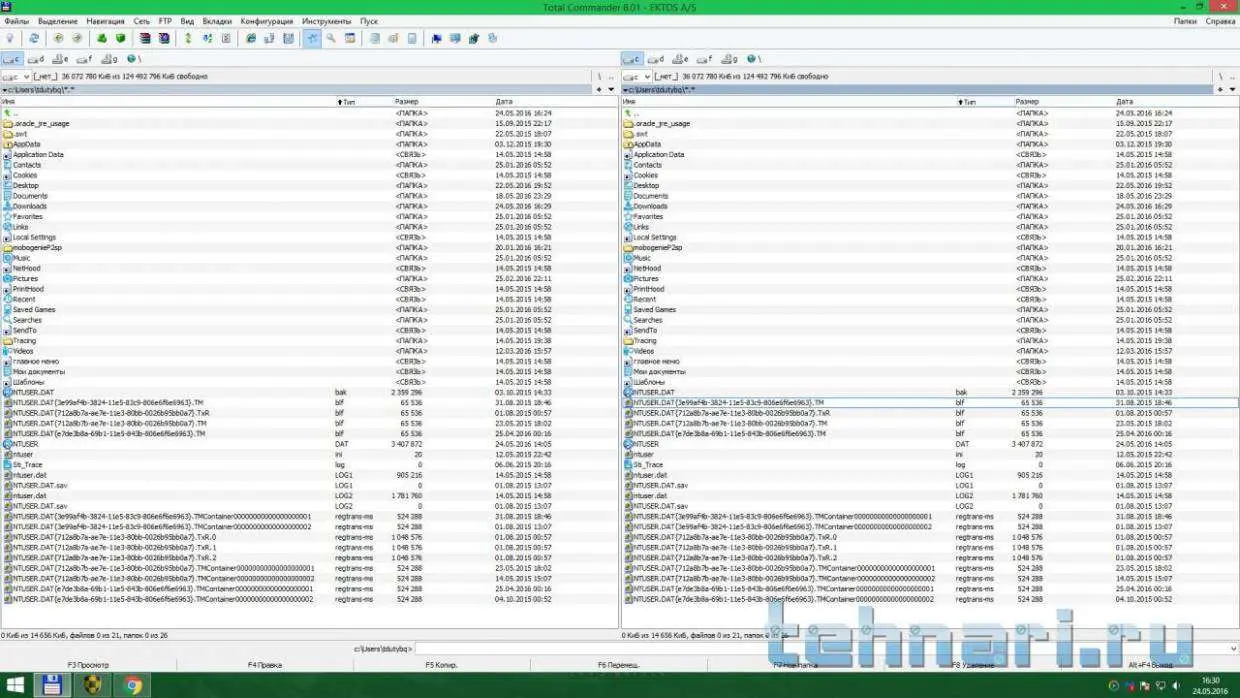Click the lightbulb icon in the toolbar
This screenshot has height=698, width=1240.
tap(10, 38)
